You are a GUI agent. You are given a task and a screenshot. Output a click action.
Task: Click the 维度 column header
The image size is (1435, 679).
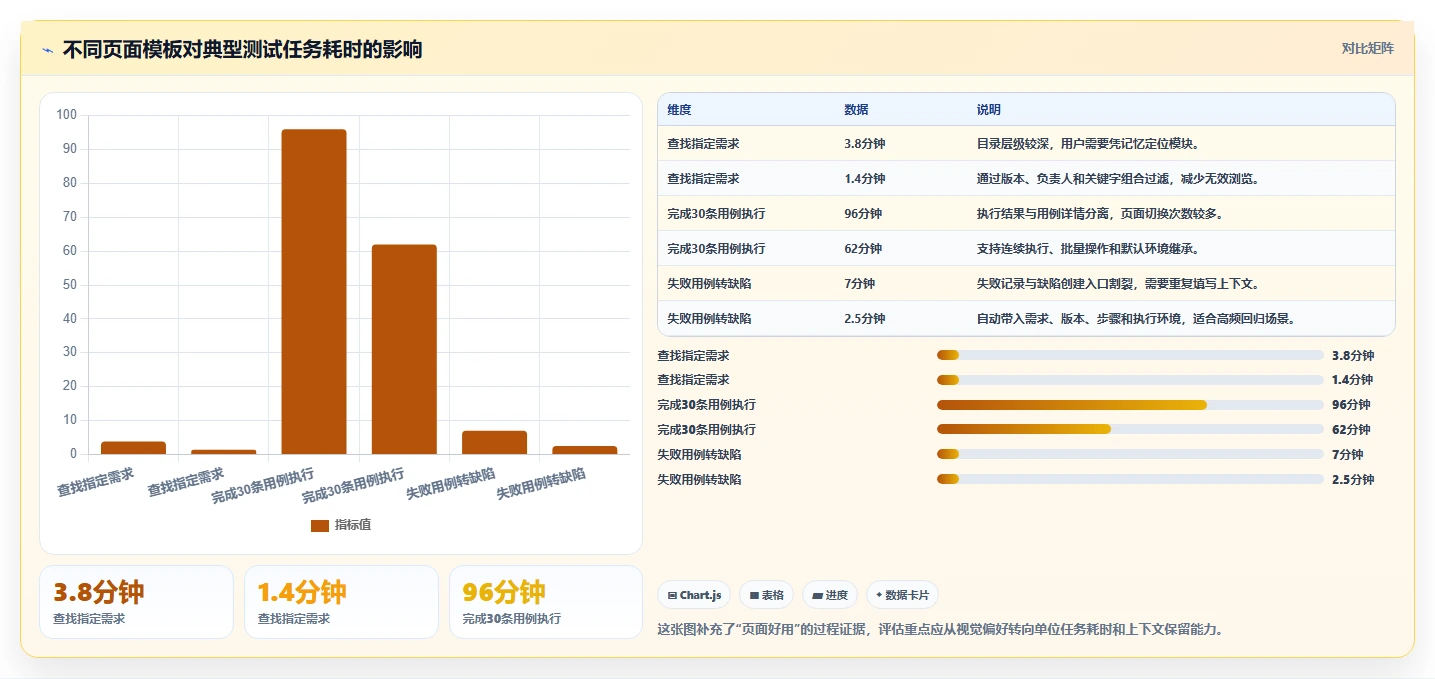point(679,110)
